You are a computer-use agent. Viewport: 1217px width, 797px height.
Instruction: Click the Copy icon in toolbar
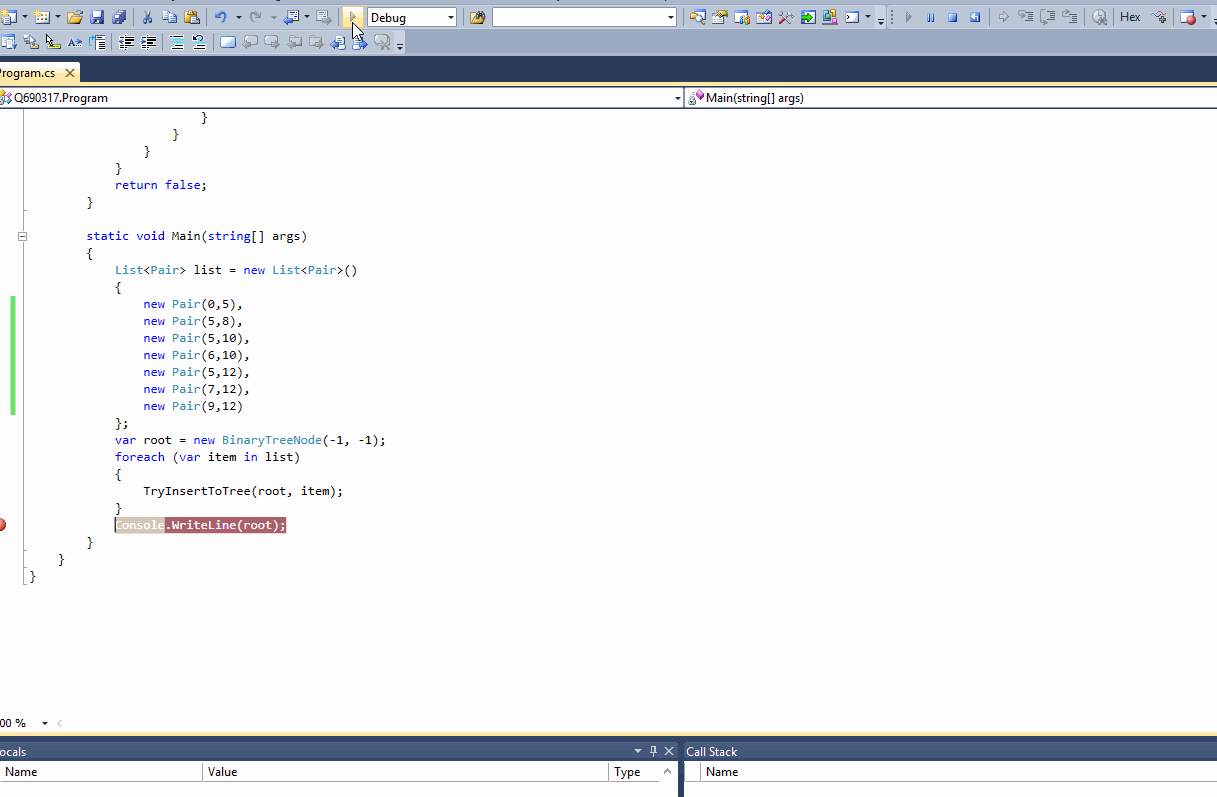click(169, 17)
